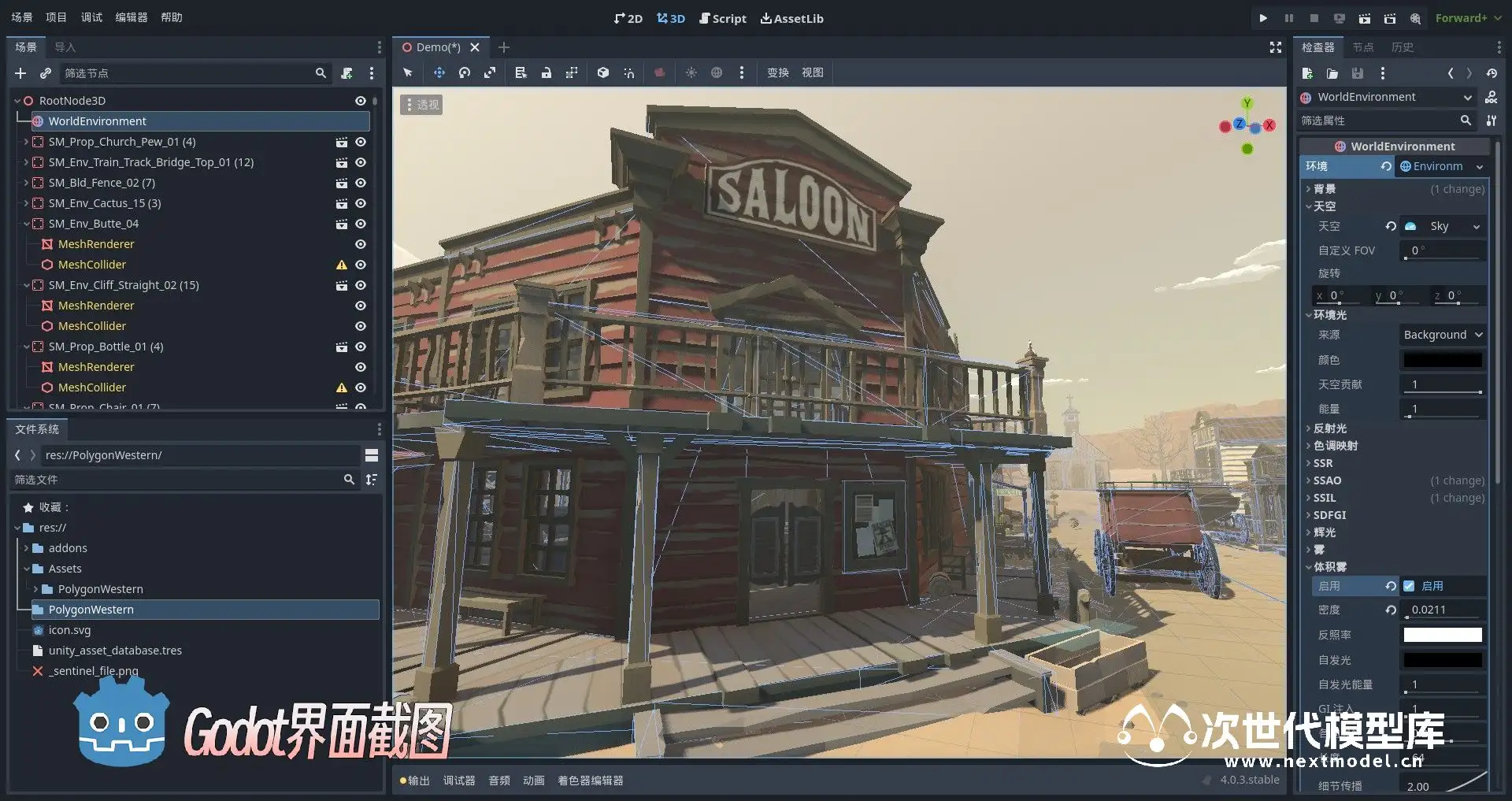Expand the SSAO section in inspector

[1327, 480]
